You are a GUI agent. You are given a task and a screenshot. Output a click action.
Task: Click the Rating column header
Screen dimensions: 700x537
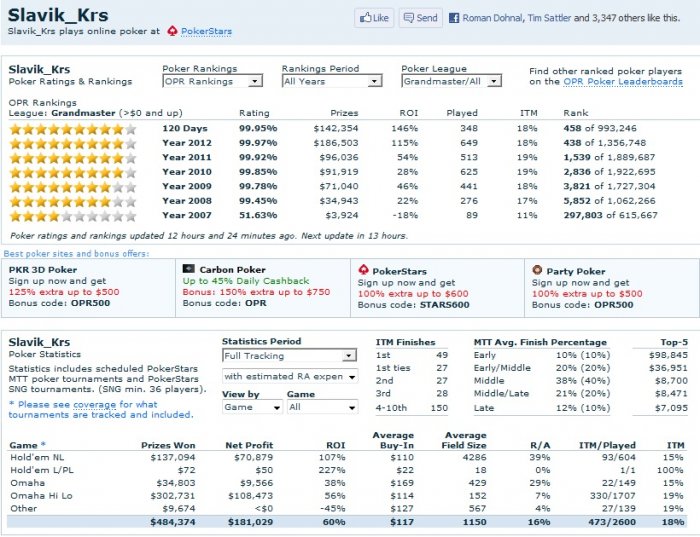pyautogui.click(x=254, y=113)
